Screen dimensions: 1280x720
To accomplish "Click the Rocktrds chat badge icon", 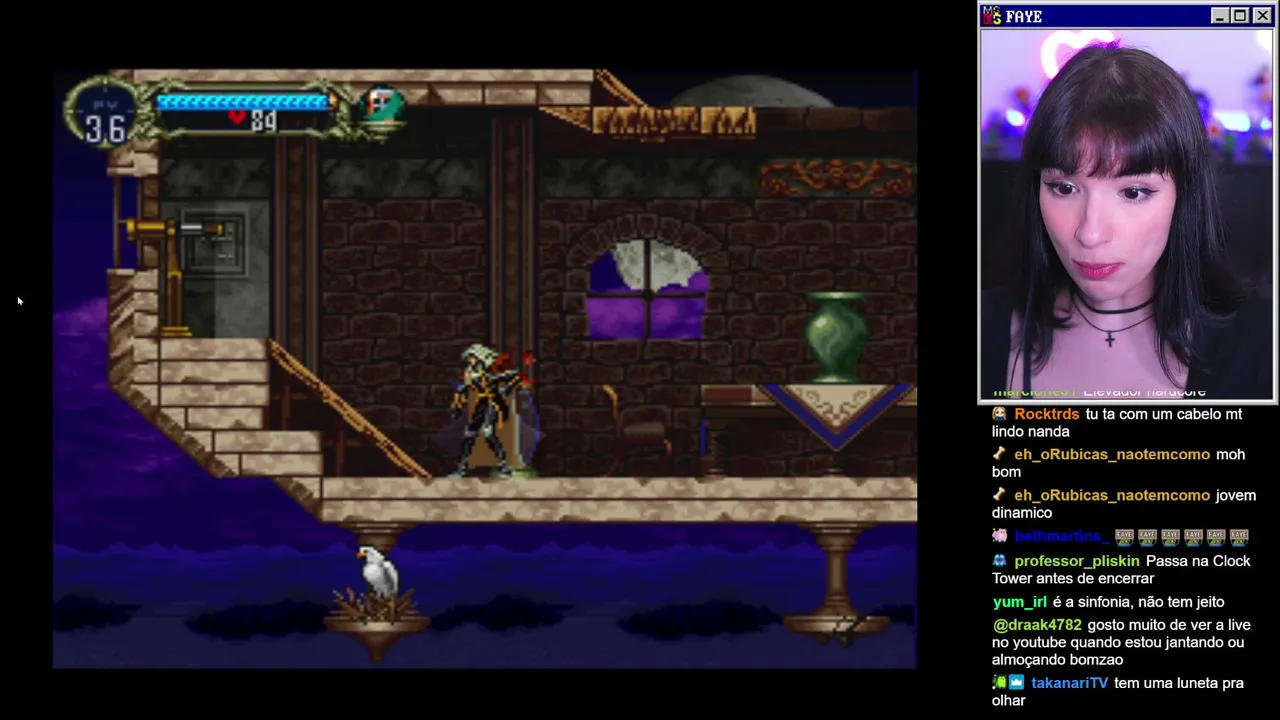I will 999,414.
